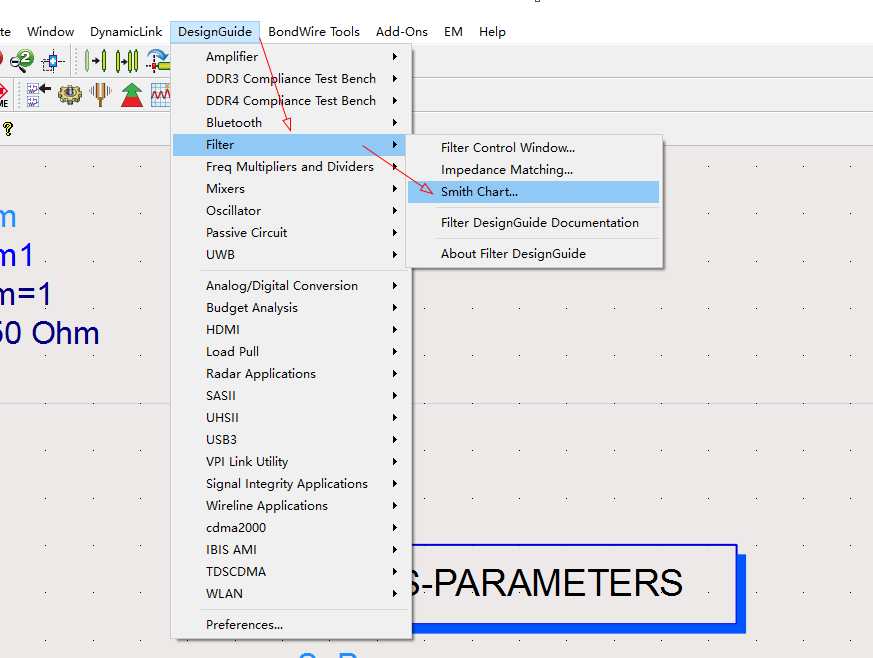
Task: Select the cdma2000 menu entry
Action: click(290, 528)
